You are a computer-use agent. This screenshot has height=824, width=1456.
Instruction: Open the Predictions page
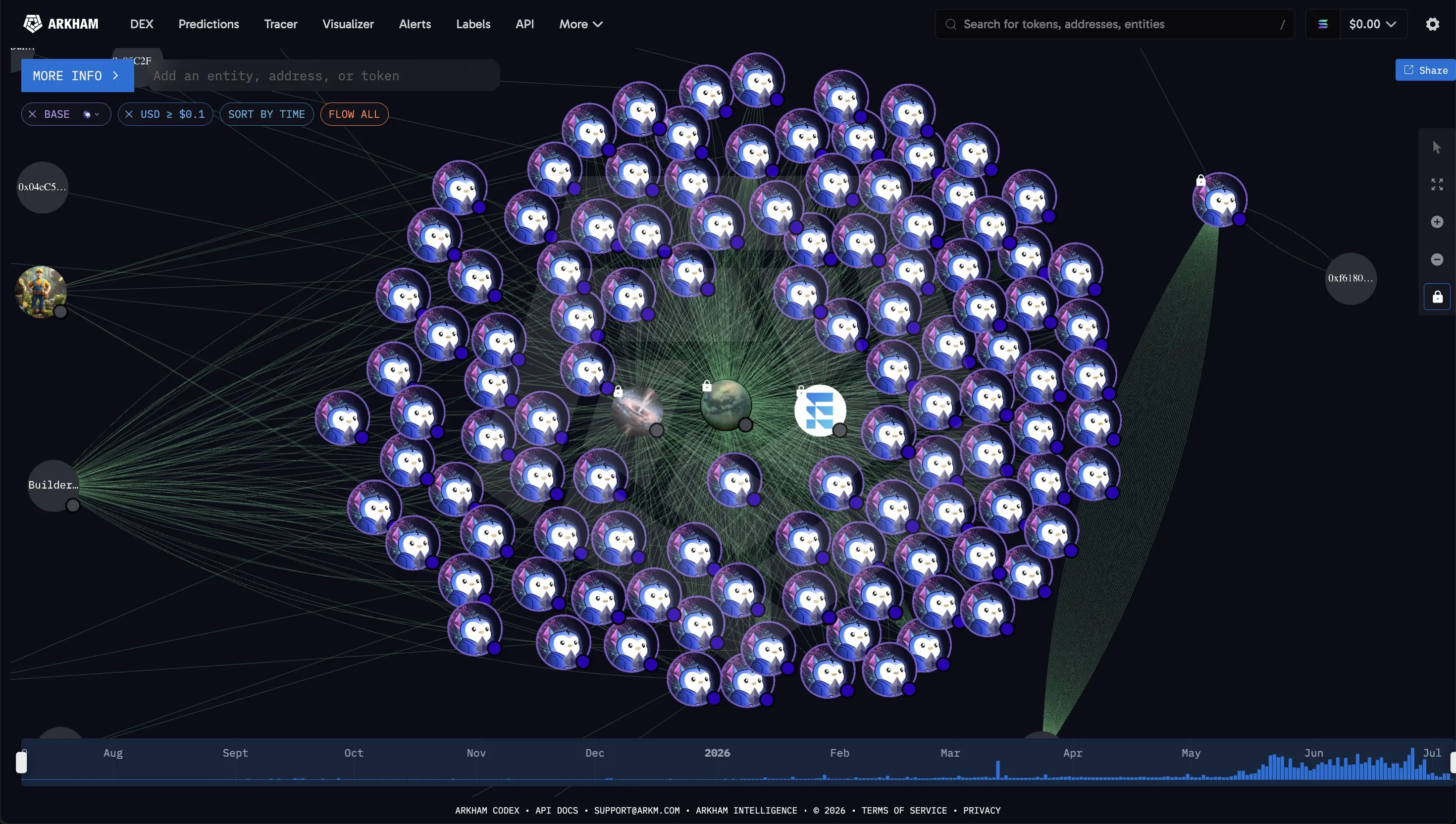(x=209, y=24)
